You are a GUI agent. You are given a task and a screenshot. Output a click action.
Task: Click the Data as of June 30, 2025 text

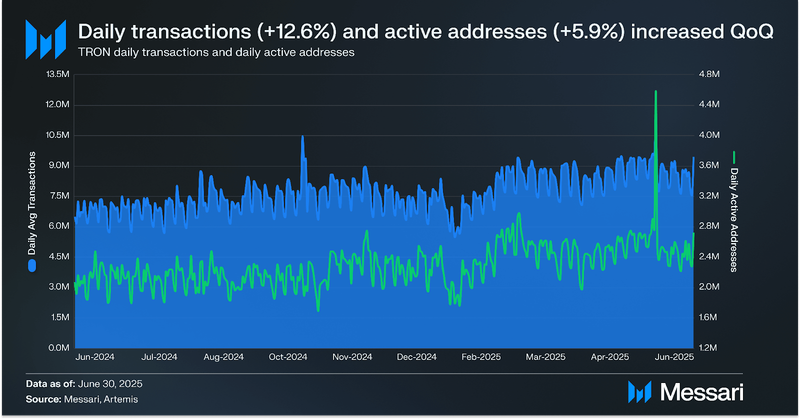coord(84,384)
